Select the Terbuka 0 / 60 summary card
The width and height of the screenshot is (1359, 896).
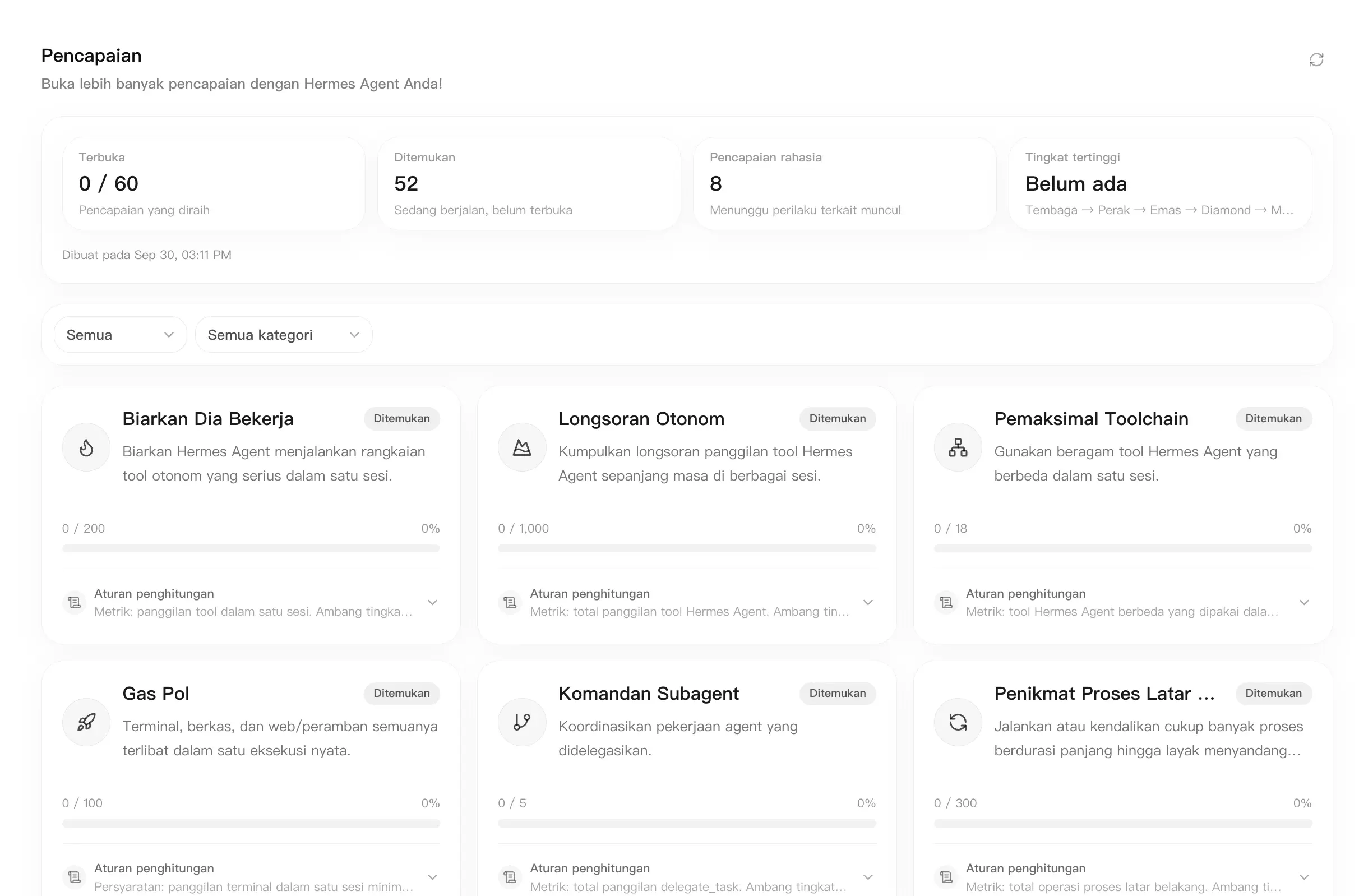coord(214,183)
